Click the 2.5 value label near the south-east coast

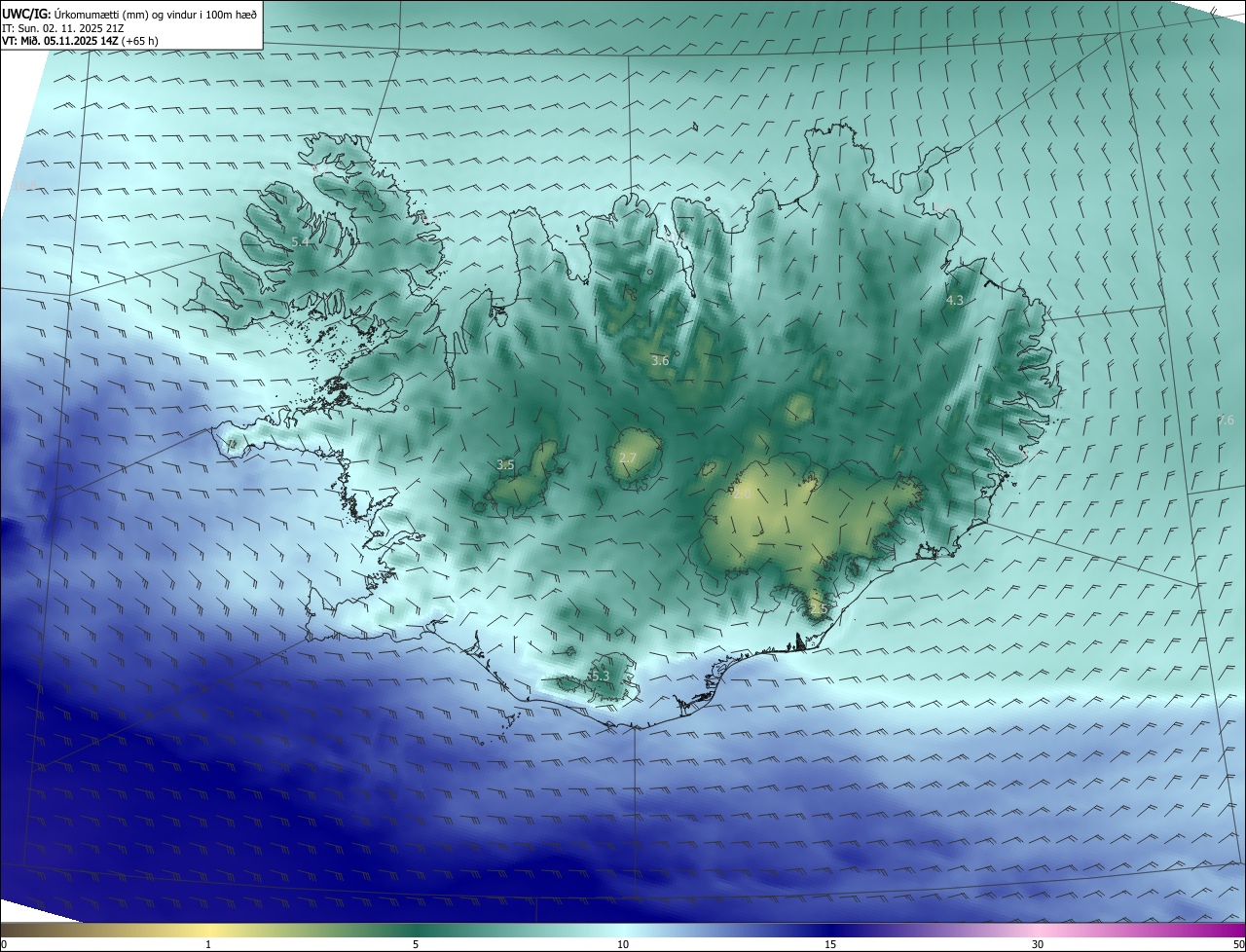tap(818, 609)
